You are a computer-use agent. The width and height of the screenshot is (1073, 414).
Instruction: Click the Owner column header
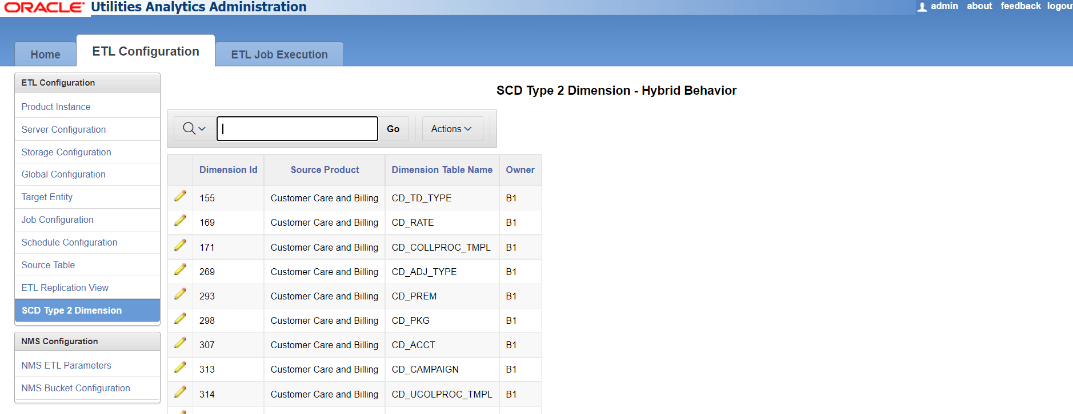[520, 170]
